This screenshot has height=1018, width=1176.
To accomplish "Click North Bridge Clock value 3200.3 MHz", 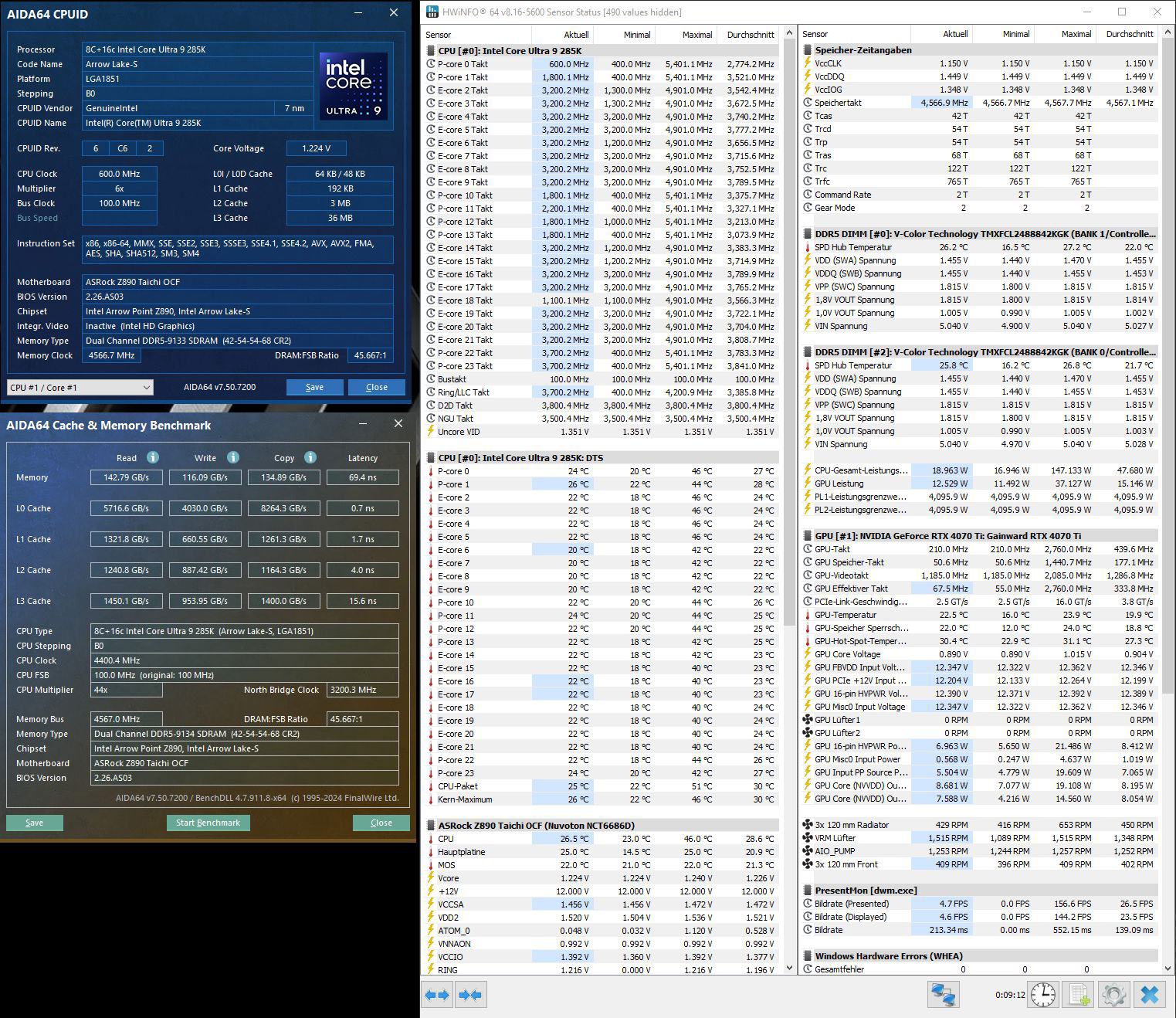I will pos(363,690).
